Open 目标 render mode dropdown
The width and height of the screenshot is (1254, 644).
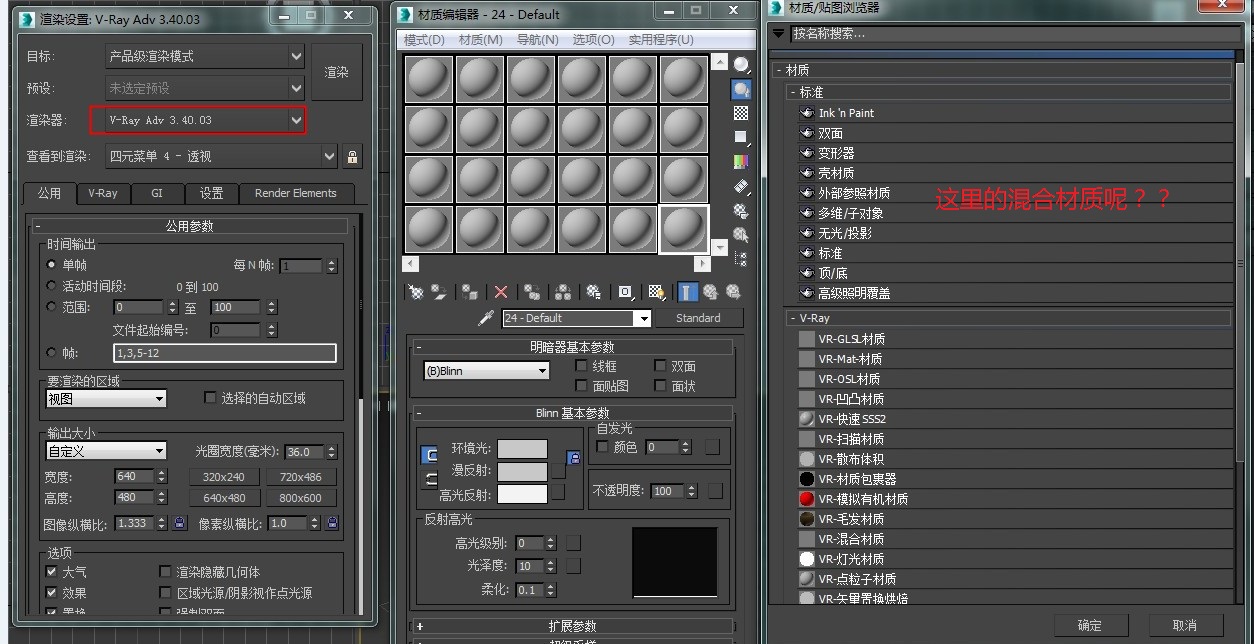click(204, 56)
